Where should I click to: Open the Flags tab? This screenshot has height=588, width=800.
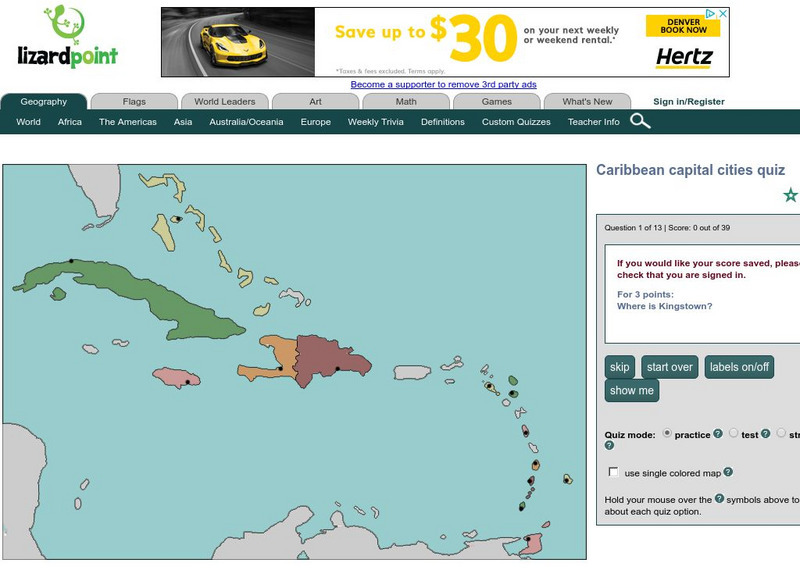(134, 102)
